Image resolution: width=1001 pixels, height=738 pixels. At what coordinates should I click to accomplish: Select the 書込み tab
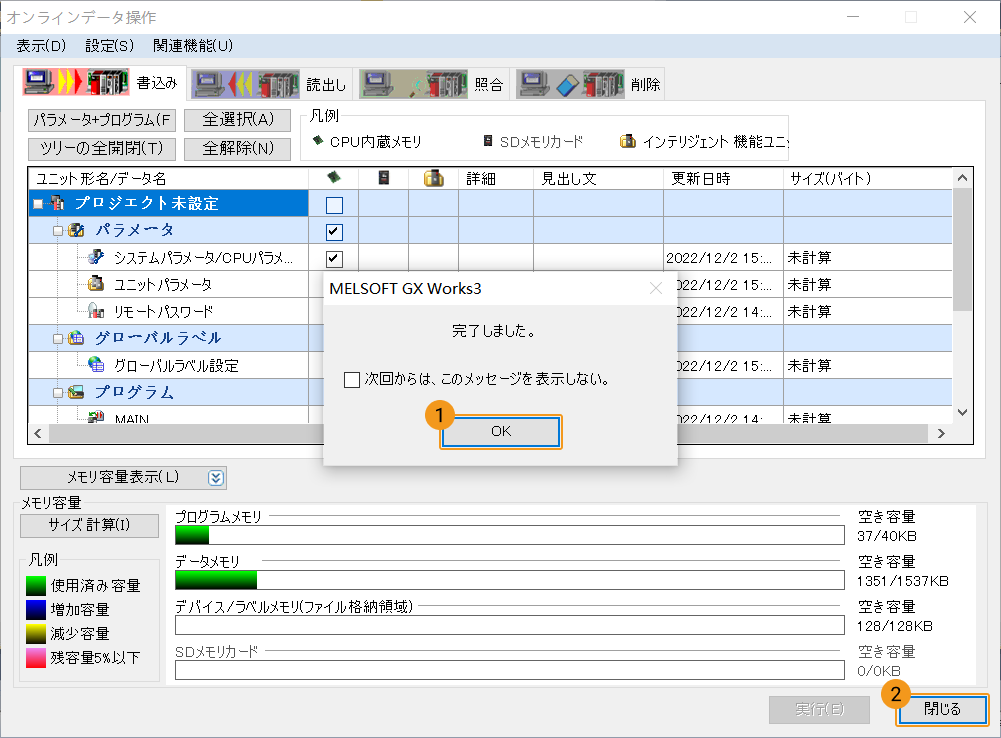pyautogui.click(x=101, y=83)
